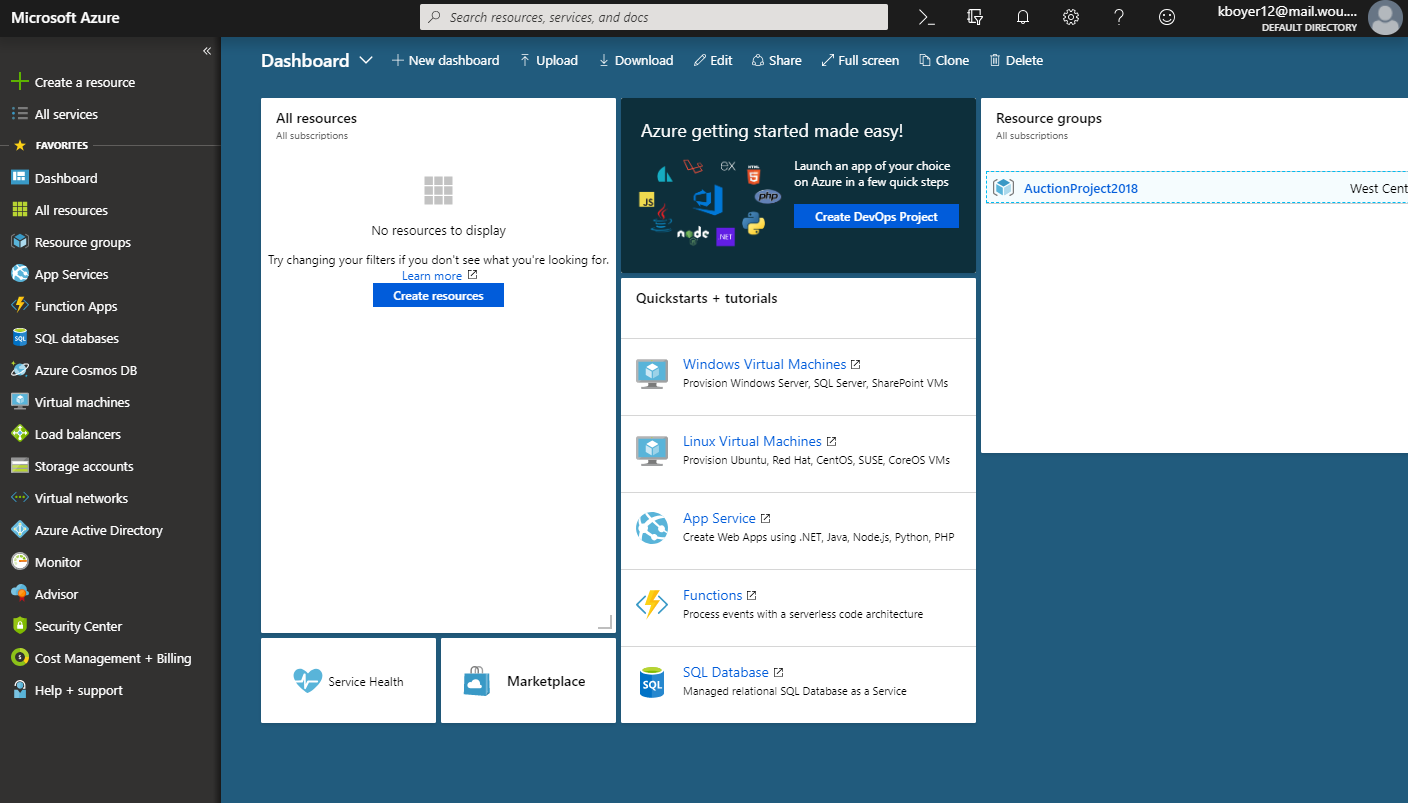The height and width of the screenshot is (803, 1408).
Task: Click the Help + support icon in sidebar
Action: [x=19, y=690]
